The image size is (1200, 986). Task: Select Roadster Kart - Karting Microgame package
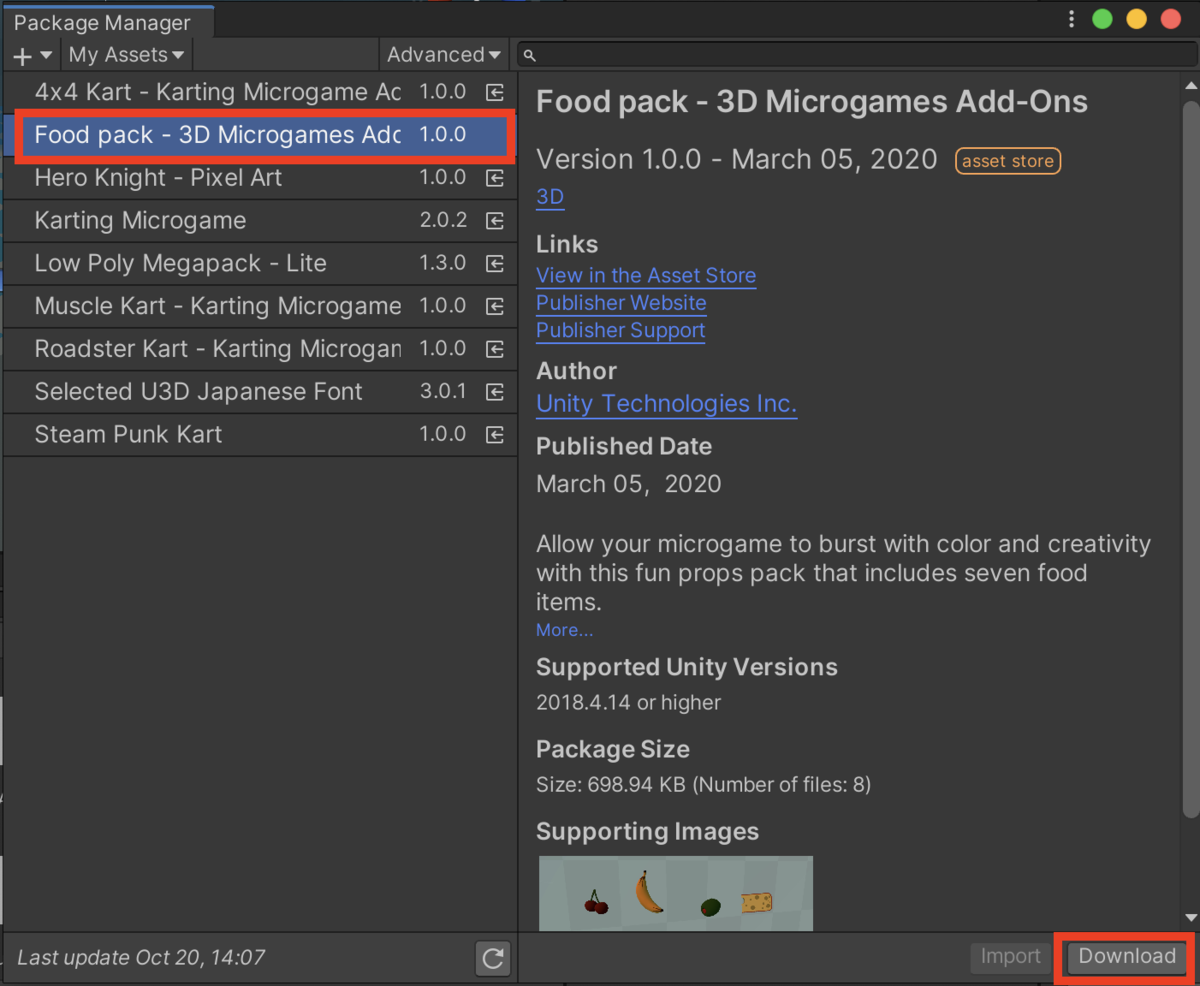pos(260,349)
